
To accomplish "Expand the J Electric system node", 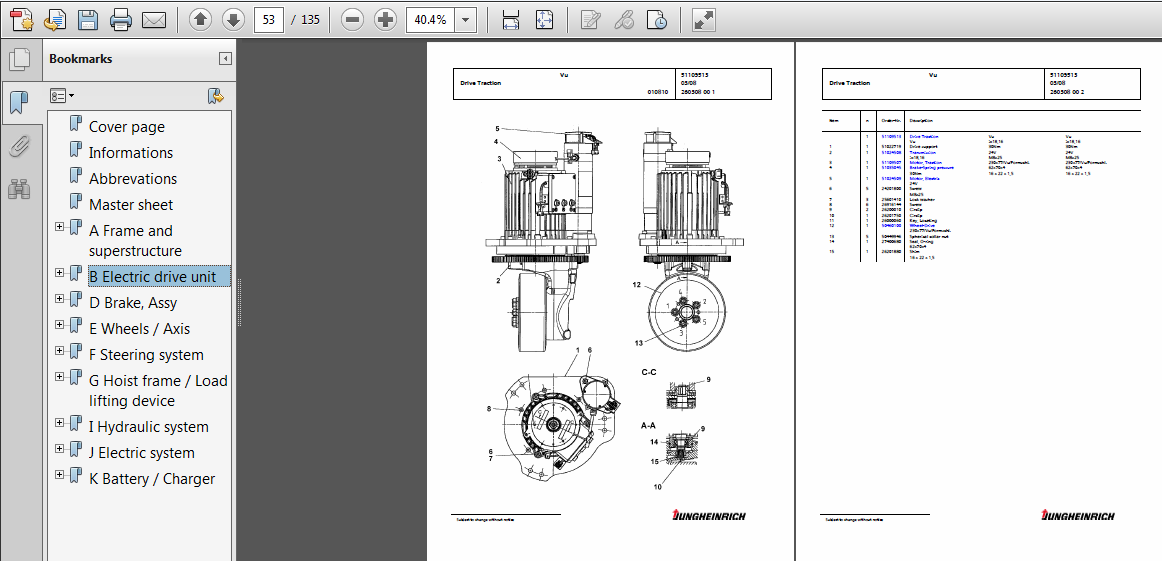I will pyautogui.click(x=59, y=448).
